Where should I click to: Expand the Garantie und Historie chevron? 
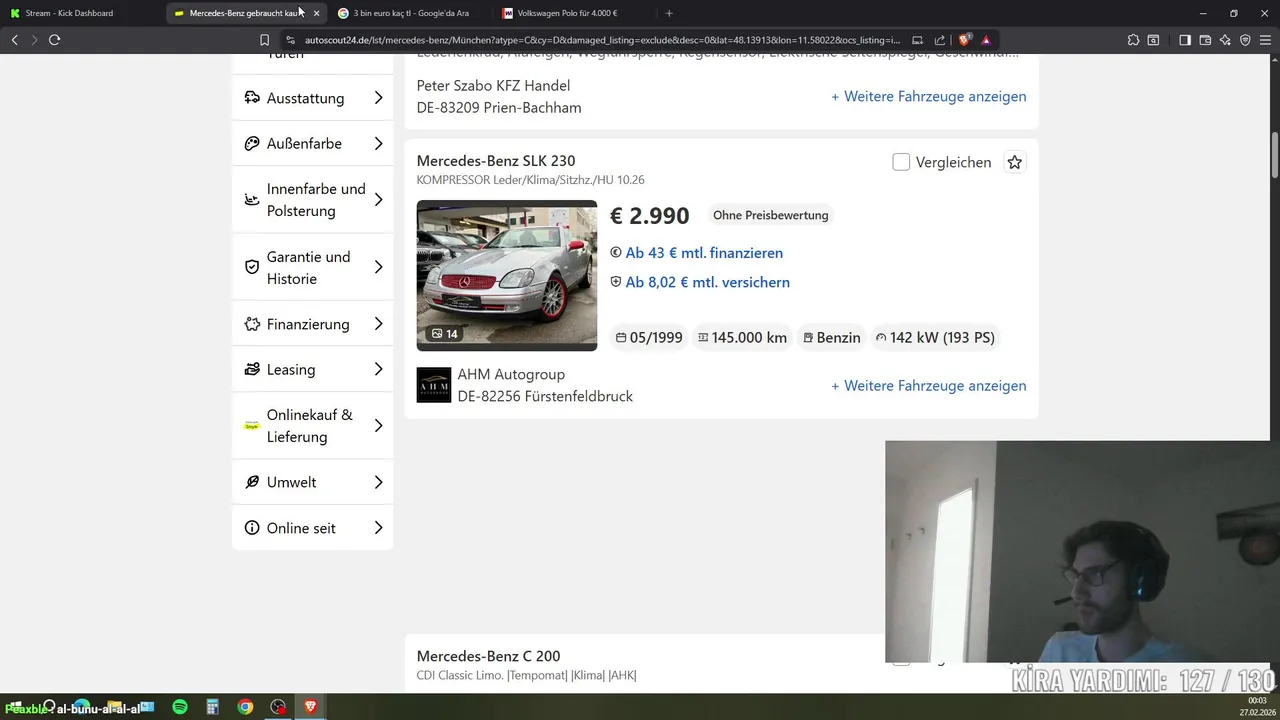click(x=378, y=267)
